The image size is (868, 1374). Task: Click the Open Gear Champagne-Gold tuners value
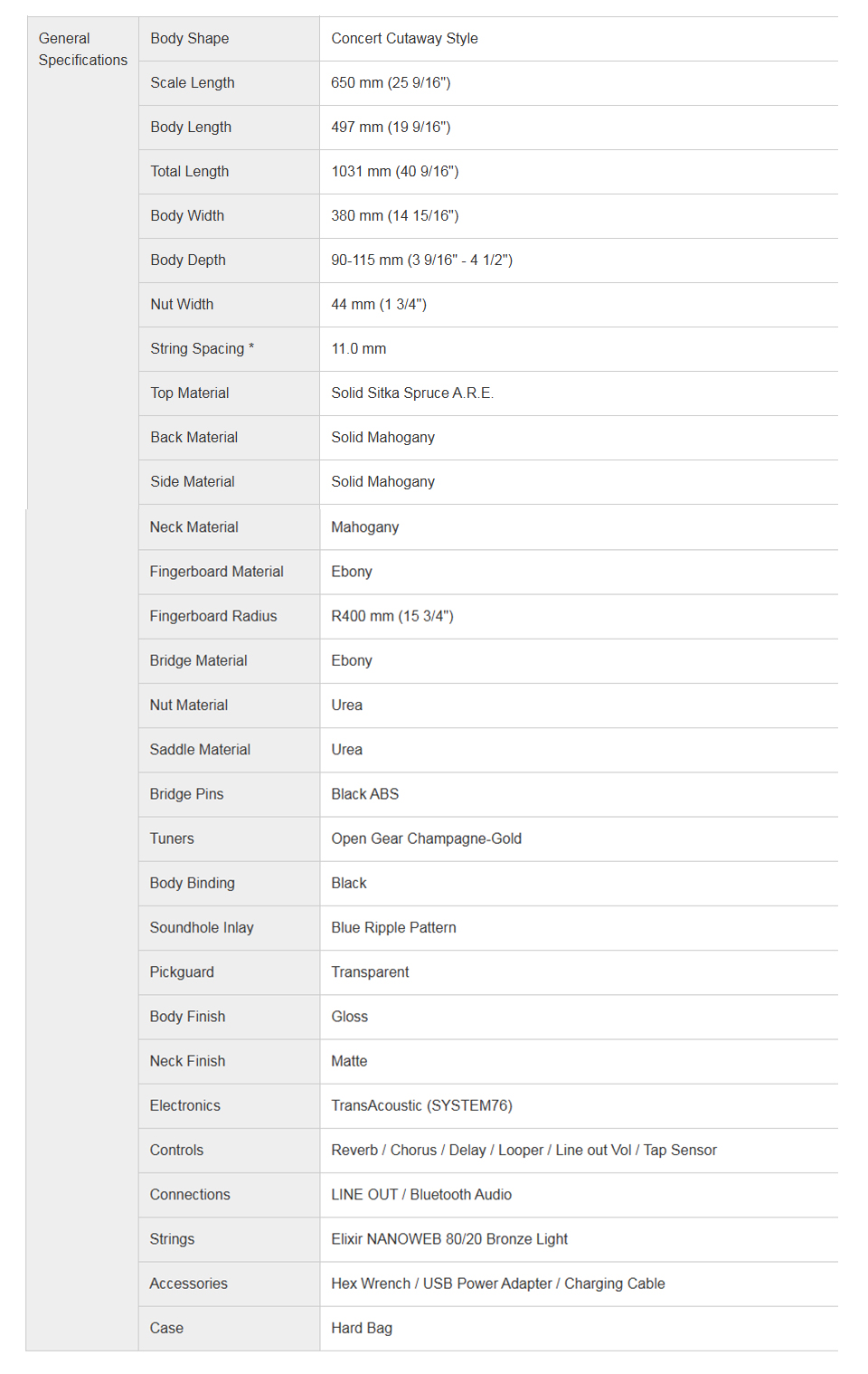click(x=426, y=839)
